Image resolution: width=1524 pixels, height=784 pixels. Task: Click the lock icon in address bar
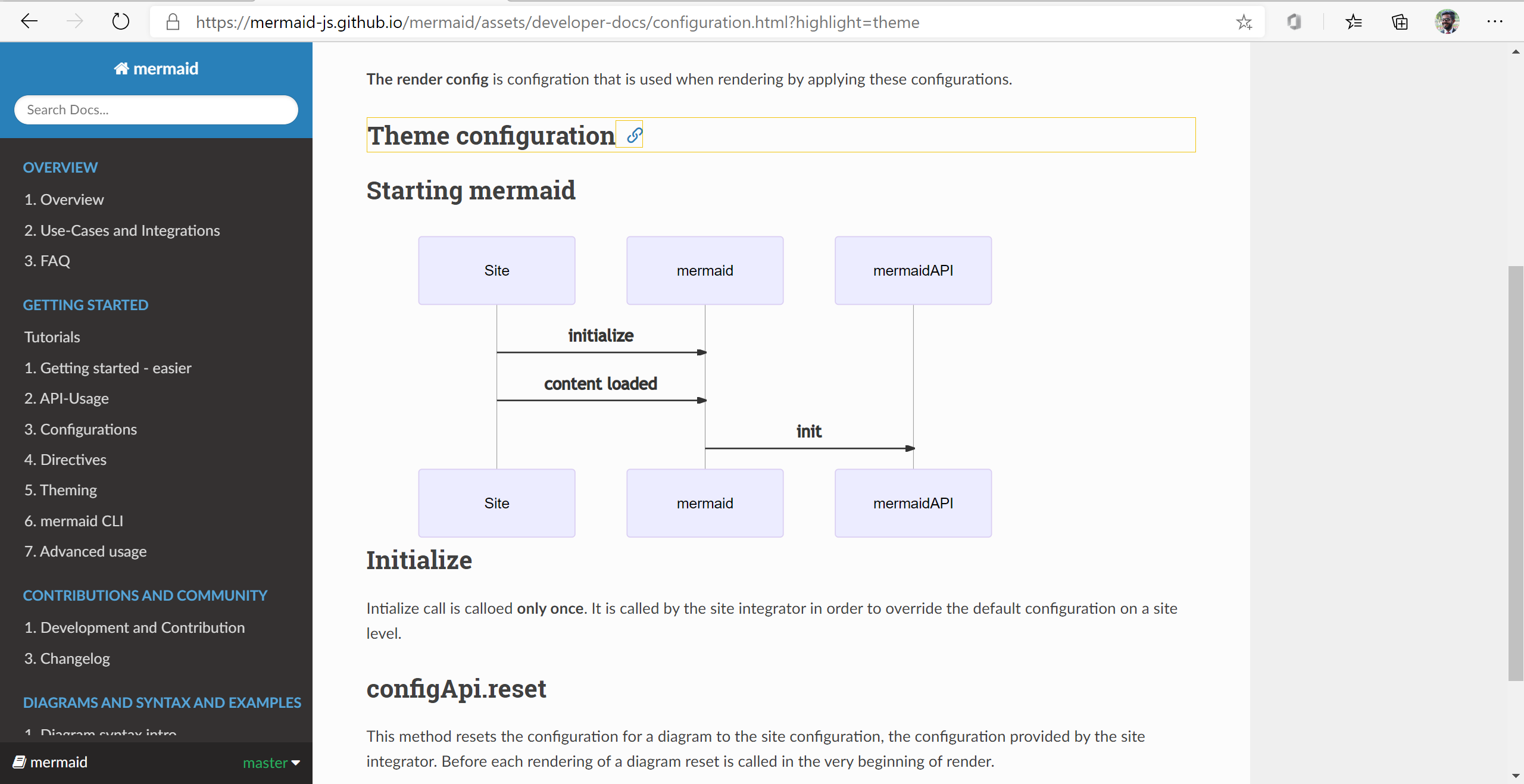pyautogui.click(x=173, y=22)
